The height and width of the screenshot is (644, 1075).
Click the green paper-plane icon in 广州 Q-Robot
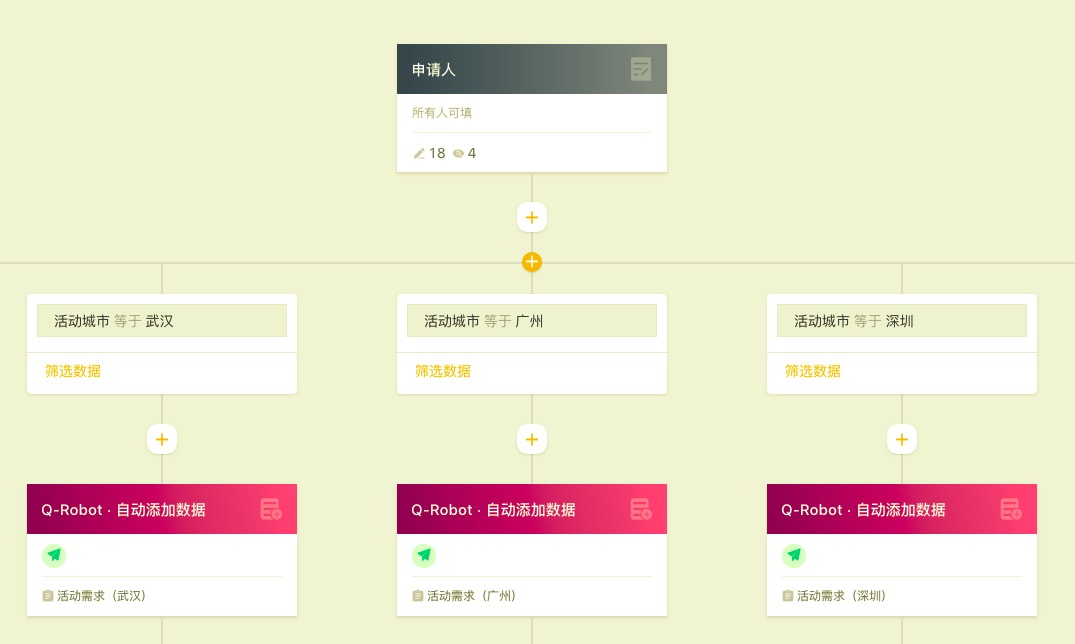point(424,555)
